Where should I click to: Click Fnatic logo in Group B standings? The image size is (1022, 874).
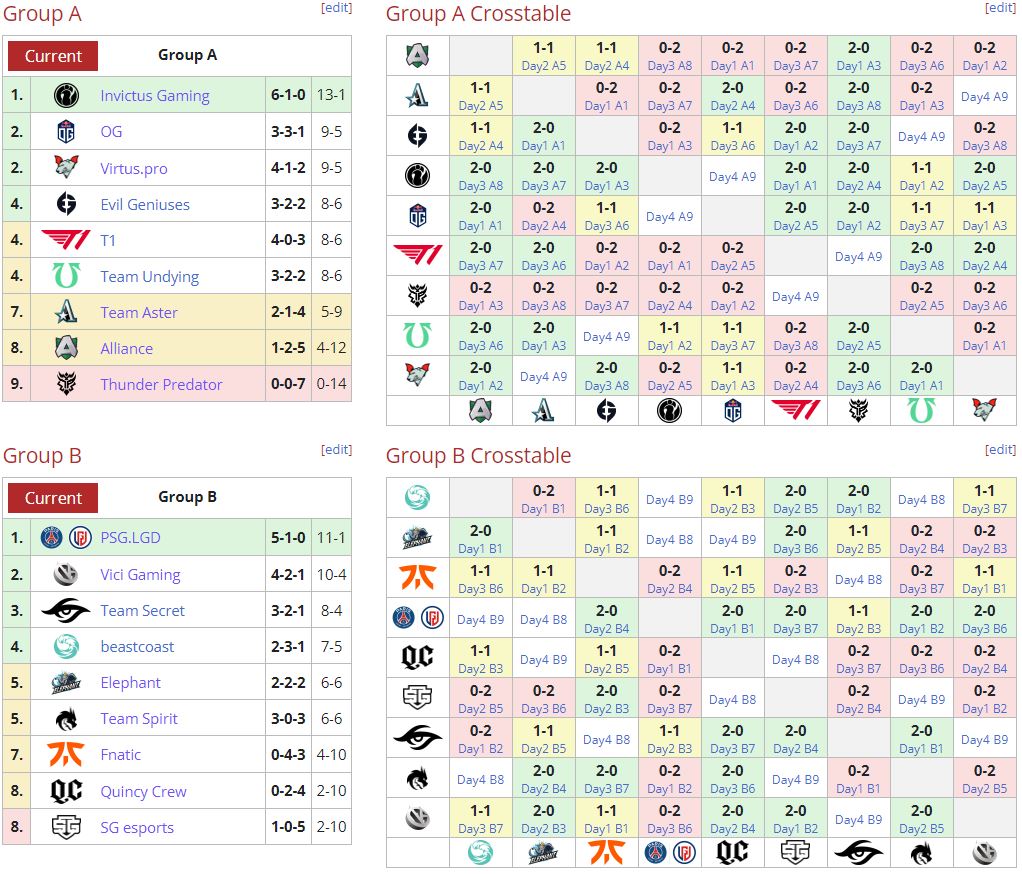click(x=66, y=755)
